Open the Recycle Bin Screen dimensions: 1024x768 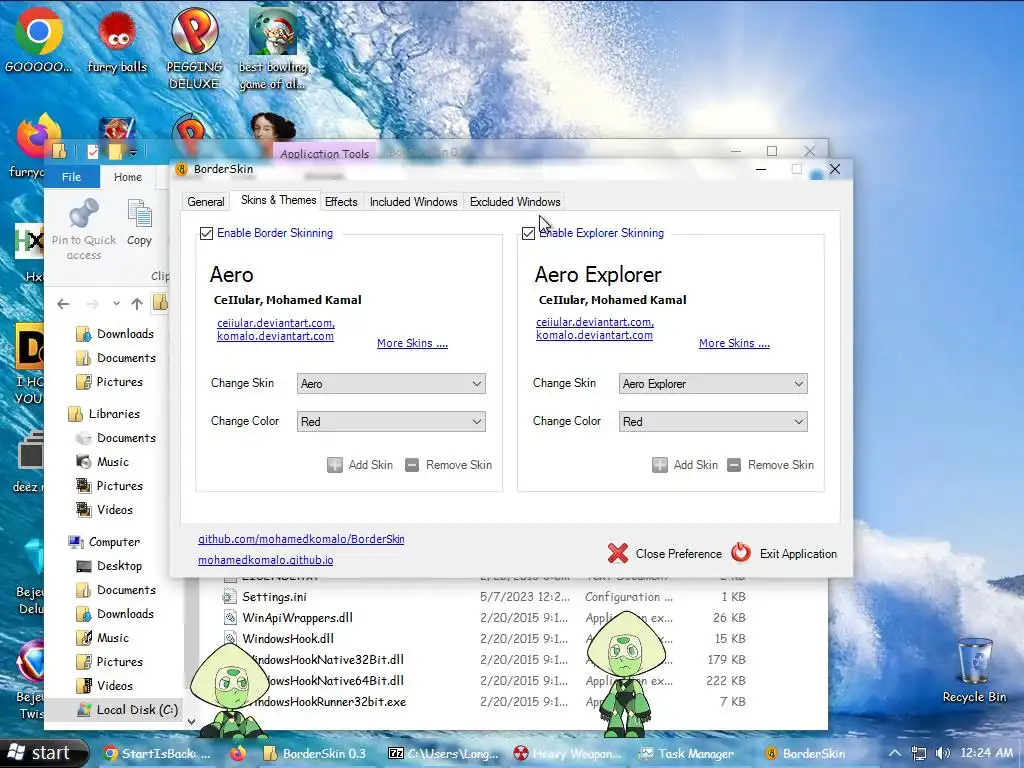coord(974,671)
